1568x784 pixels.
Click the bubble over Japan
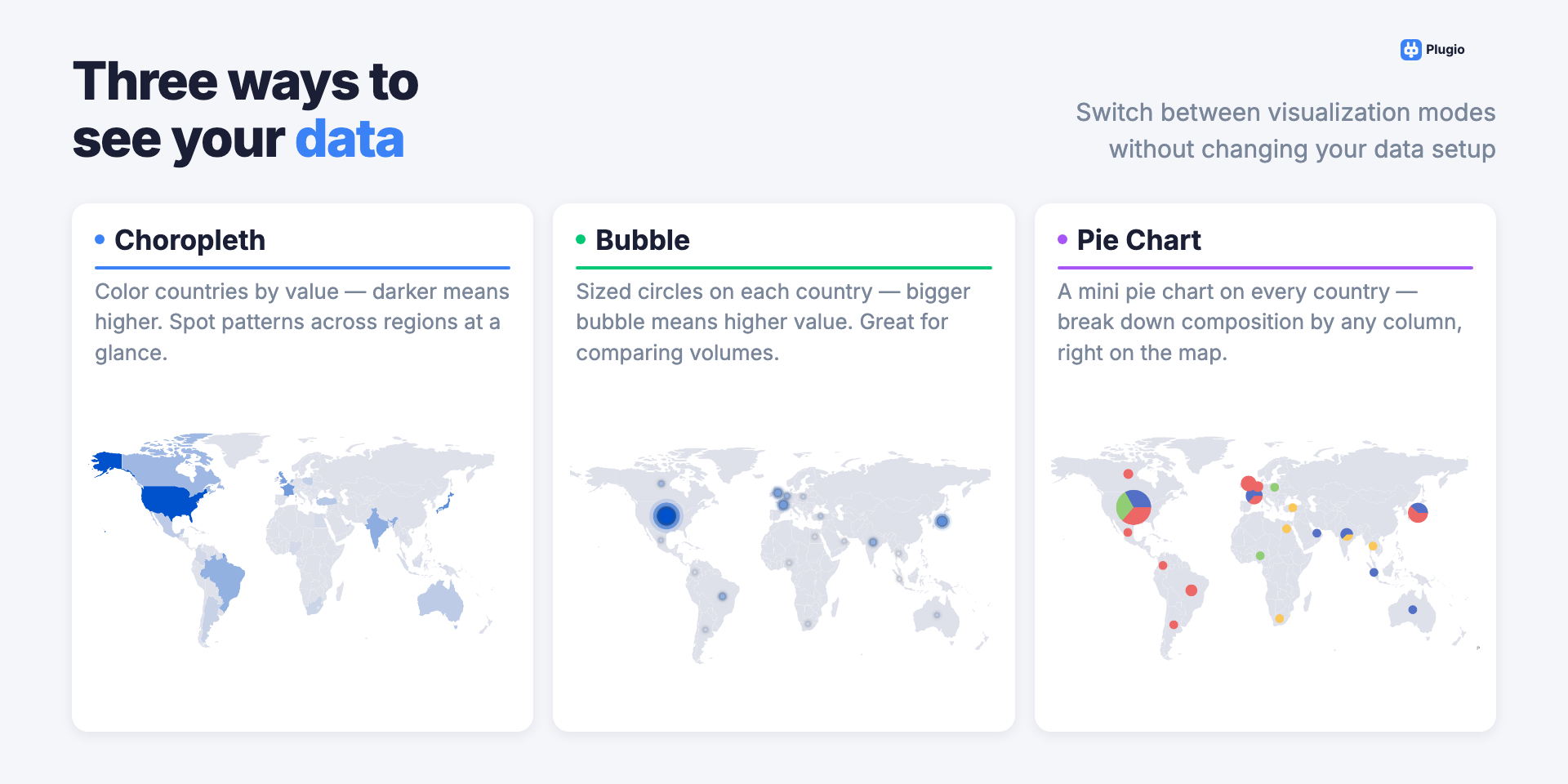[x=942, y=521]
